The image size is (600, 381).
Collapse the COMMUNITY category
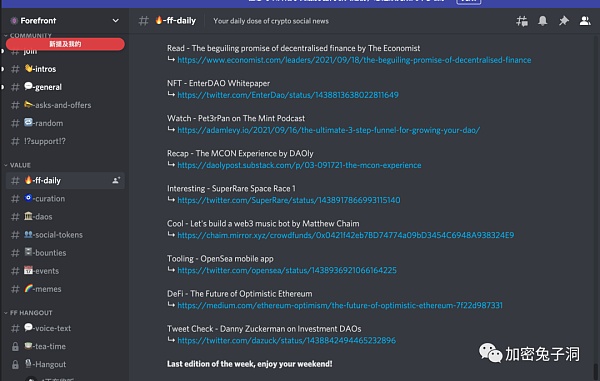(28, 35)
